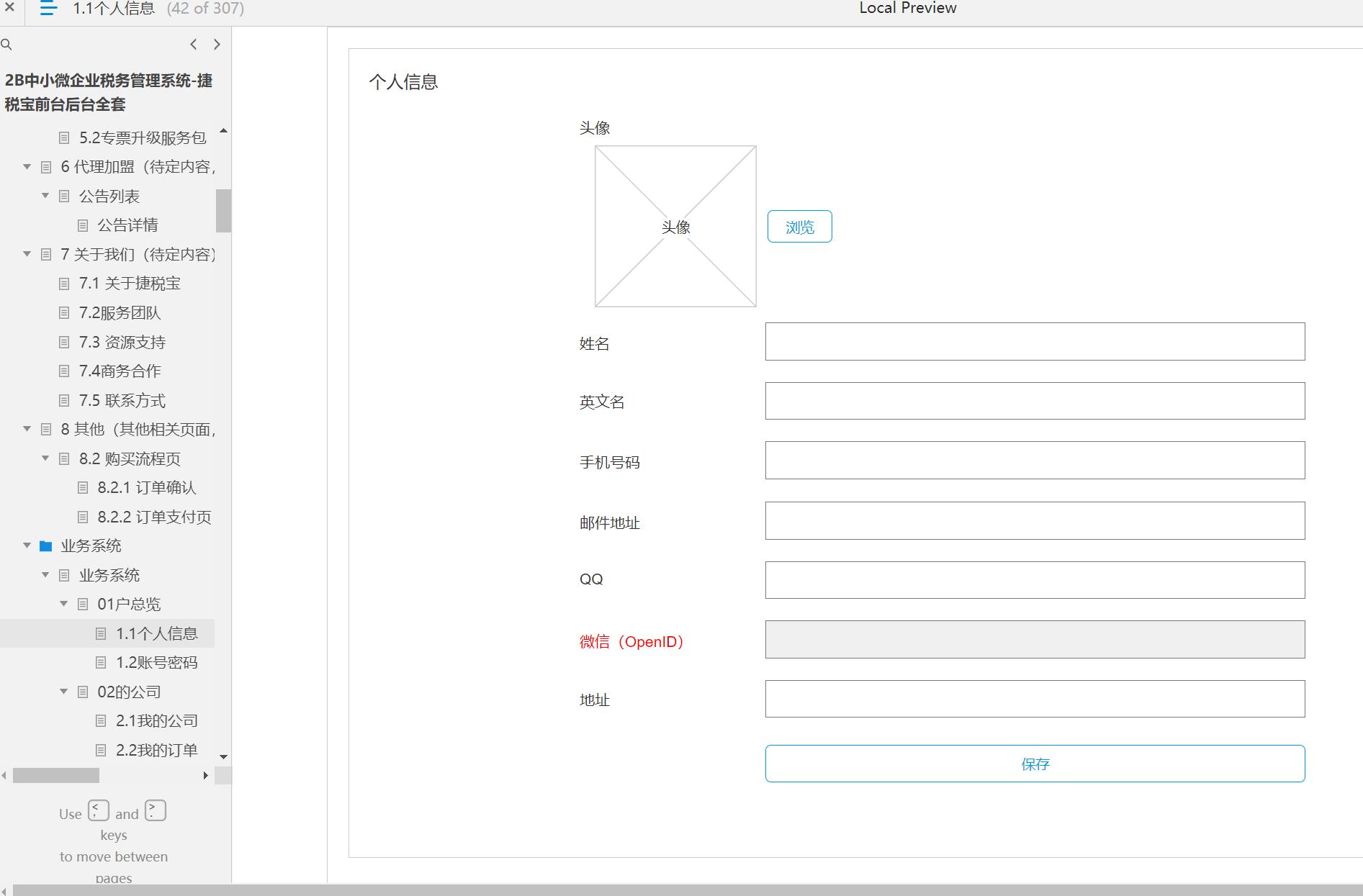This screenshot has width=1363, height=896.
Task: Open the 公告详情 page
Action: [127, 225]
